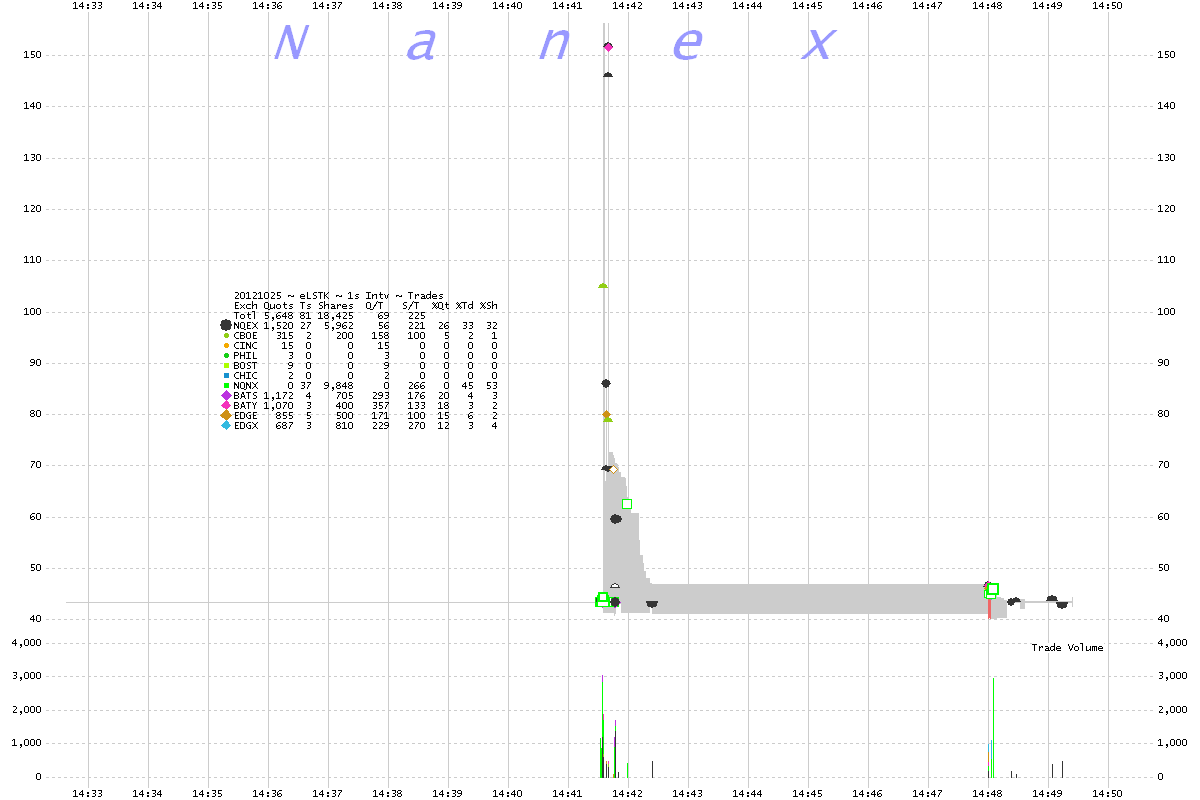
Task: Click the 'S/T' column header
Action: point(410,306)
